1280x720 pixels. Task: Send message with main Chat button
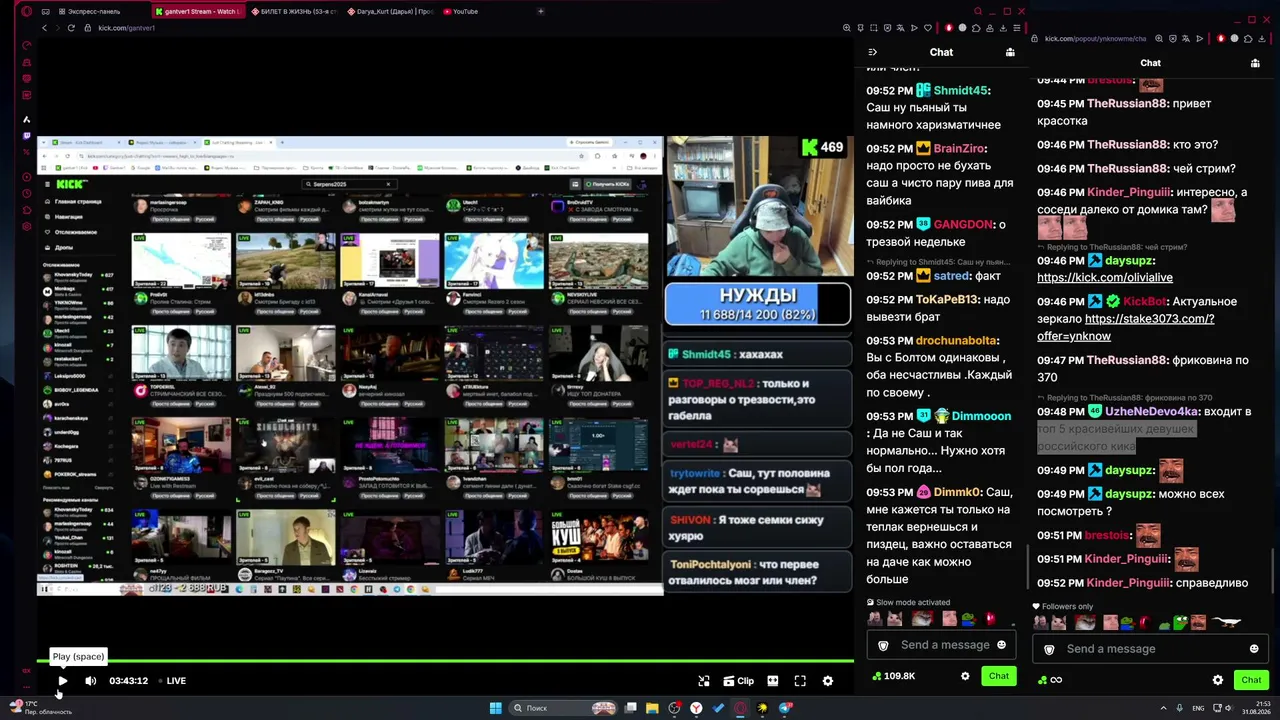[x=999, y=676]
